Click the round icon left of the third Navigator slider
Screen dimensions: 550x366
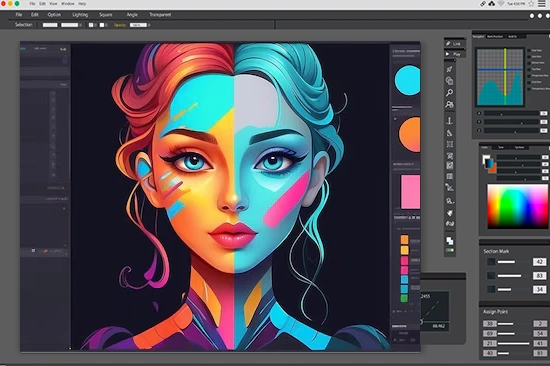[479, 131]
